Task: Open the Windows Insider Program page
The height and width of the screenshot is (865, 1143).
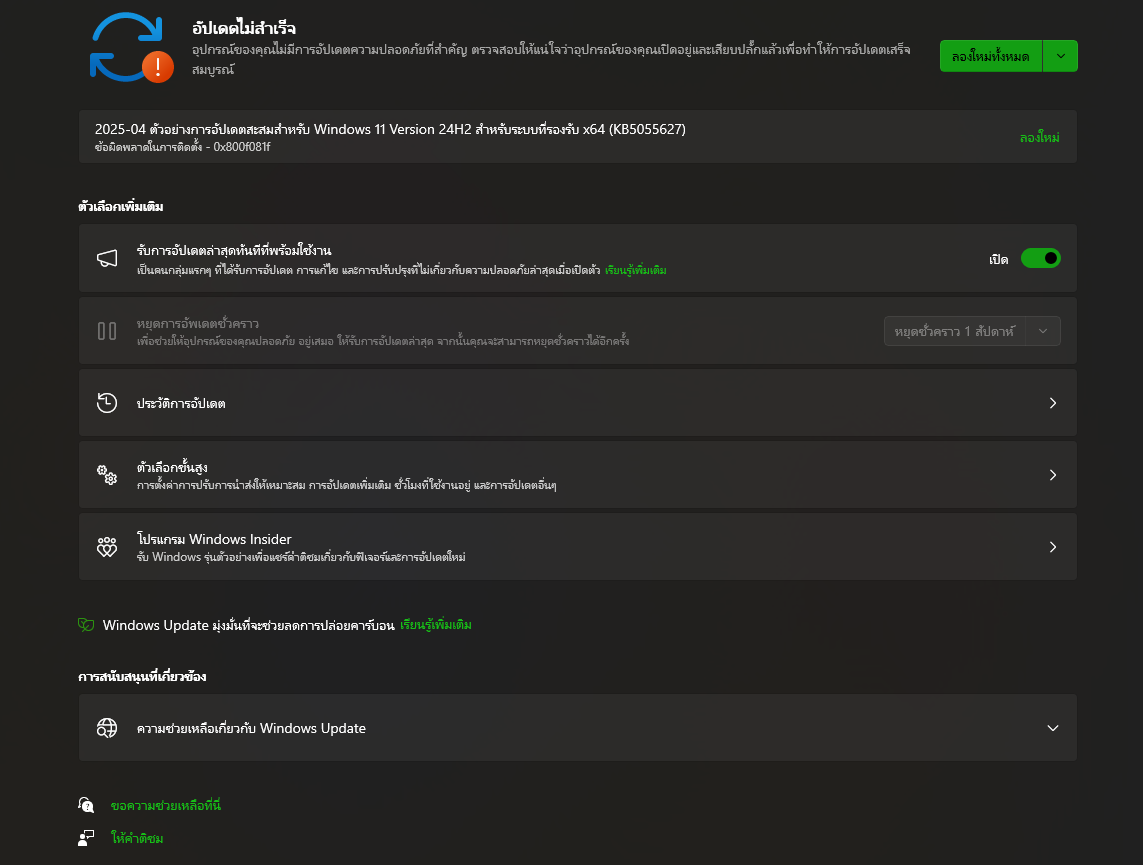Action: click(x=578, y=547)
